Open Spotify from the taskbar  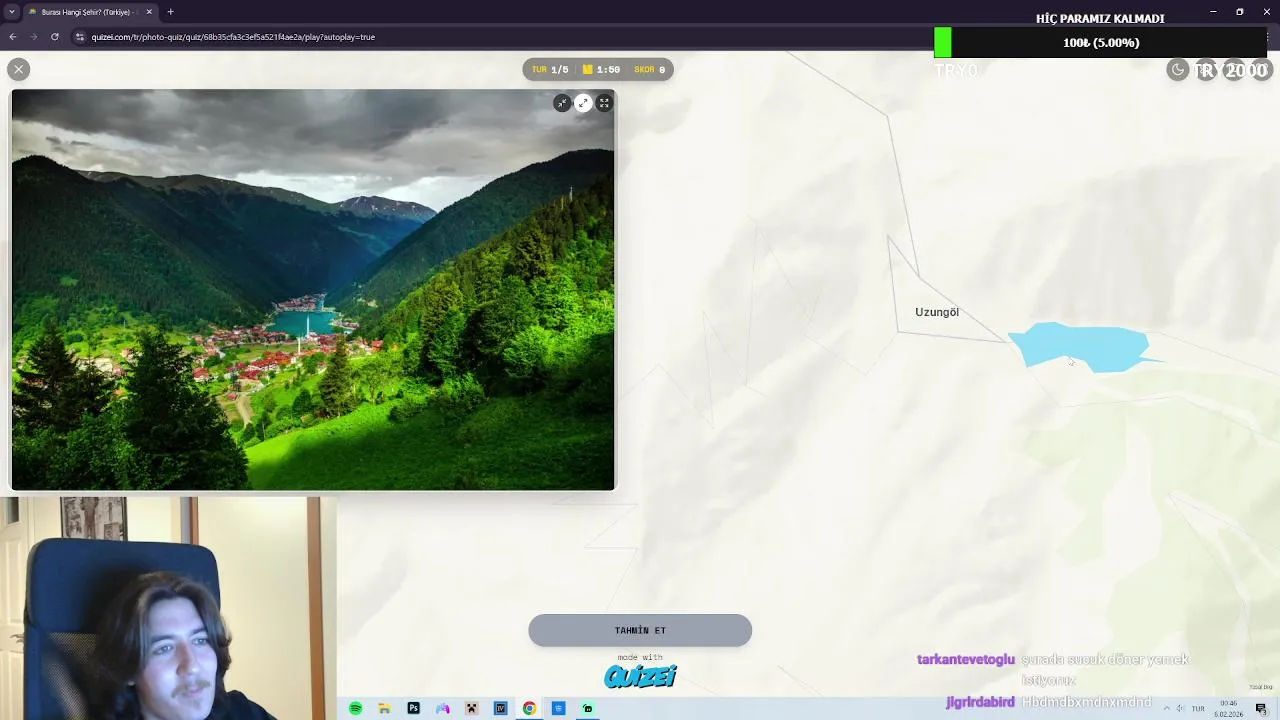pos(355,708)
